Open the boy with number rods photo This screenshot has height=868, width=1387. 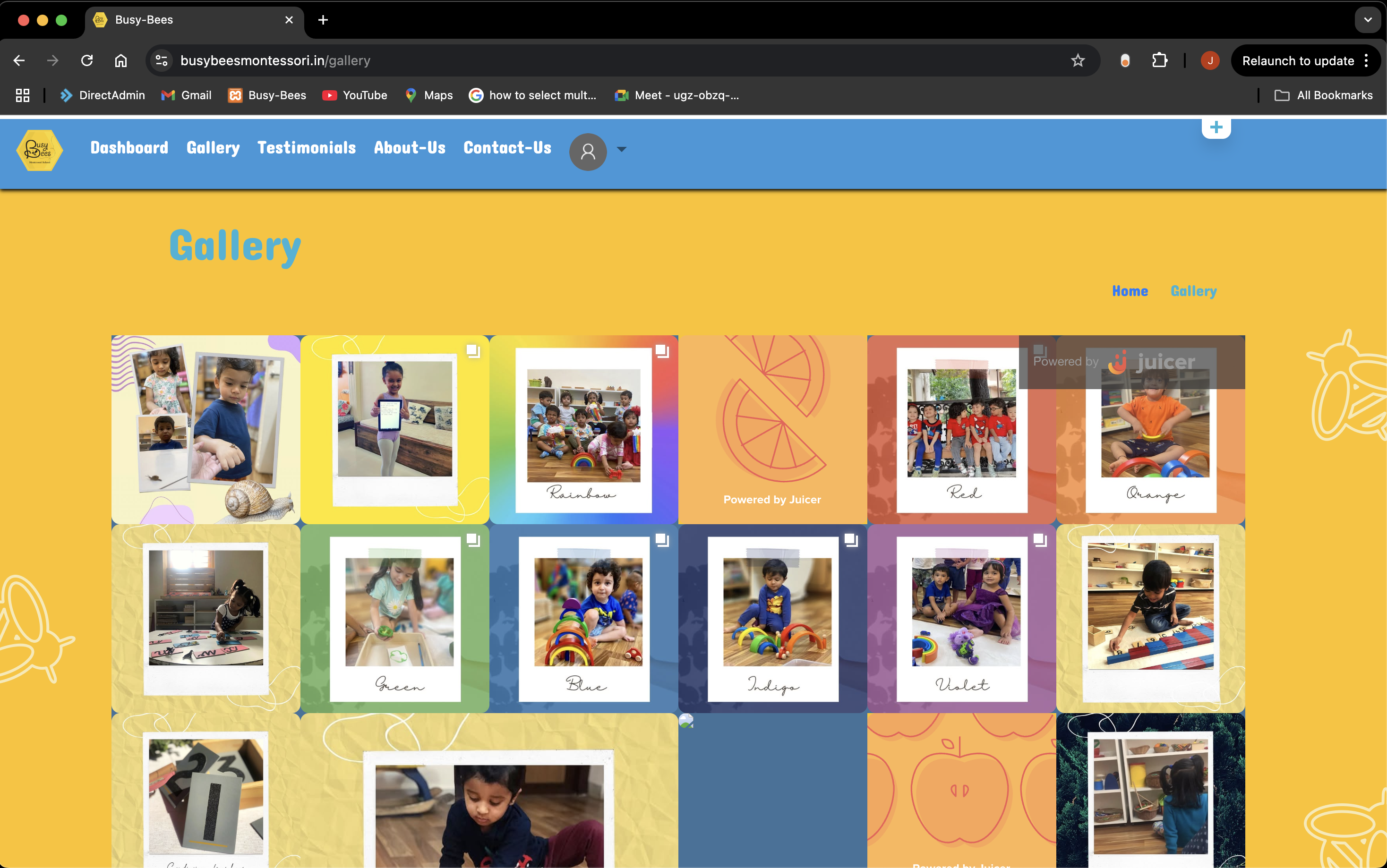coord(1150,618)
